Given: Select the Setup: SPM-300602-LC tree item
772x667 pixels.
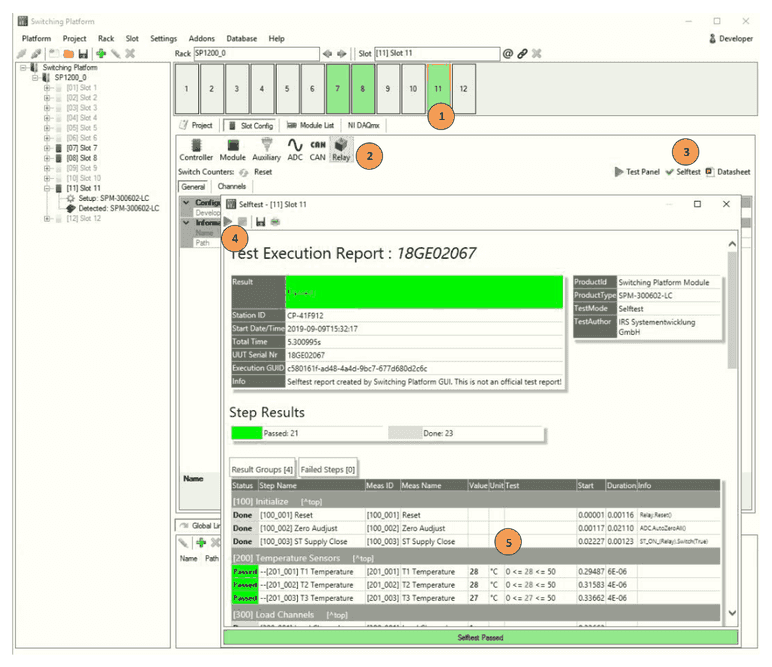Looking at the screenshot, I should 108,198.
